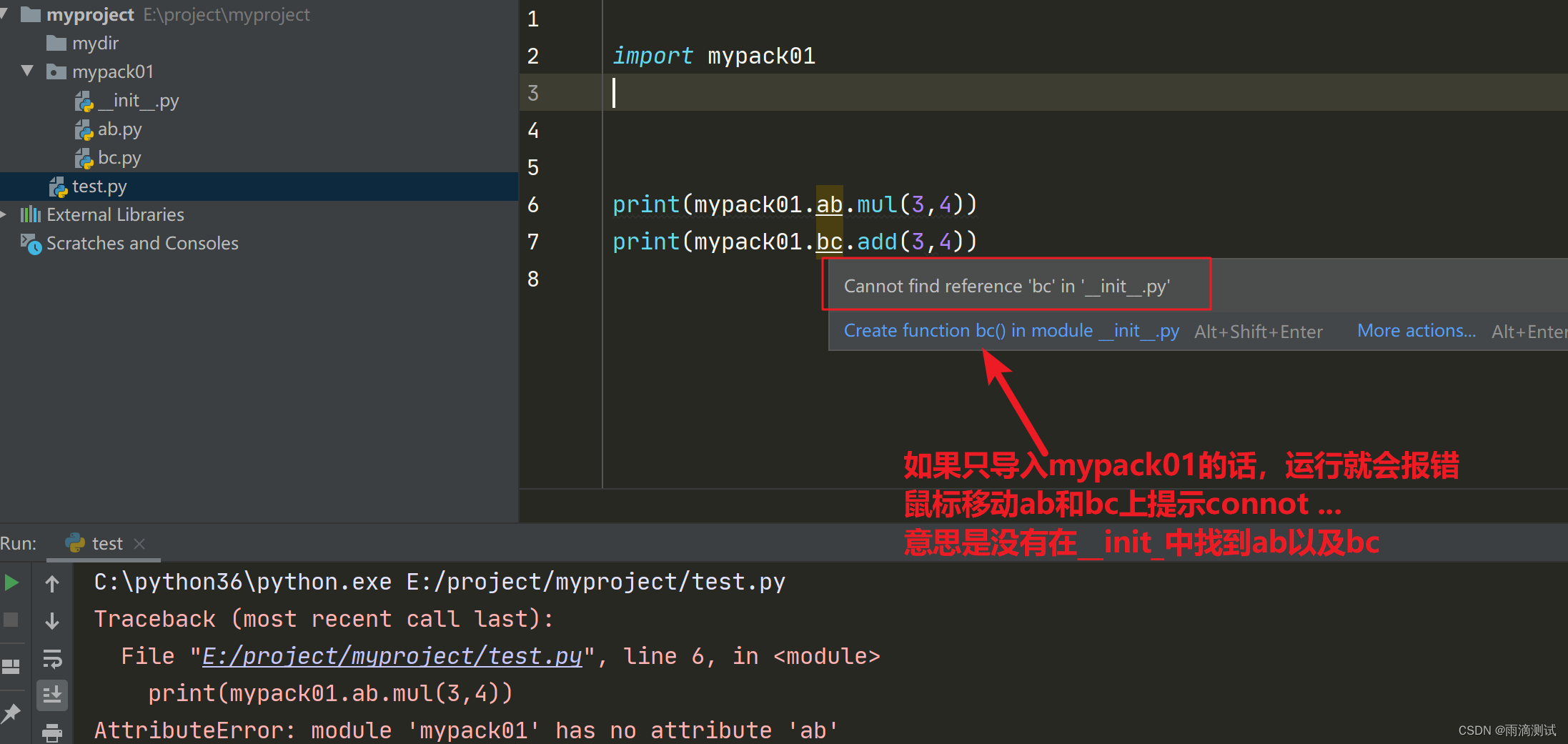Click the up arrow in Run panel
The image size is (1568, 744).
coord(52,584)
